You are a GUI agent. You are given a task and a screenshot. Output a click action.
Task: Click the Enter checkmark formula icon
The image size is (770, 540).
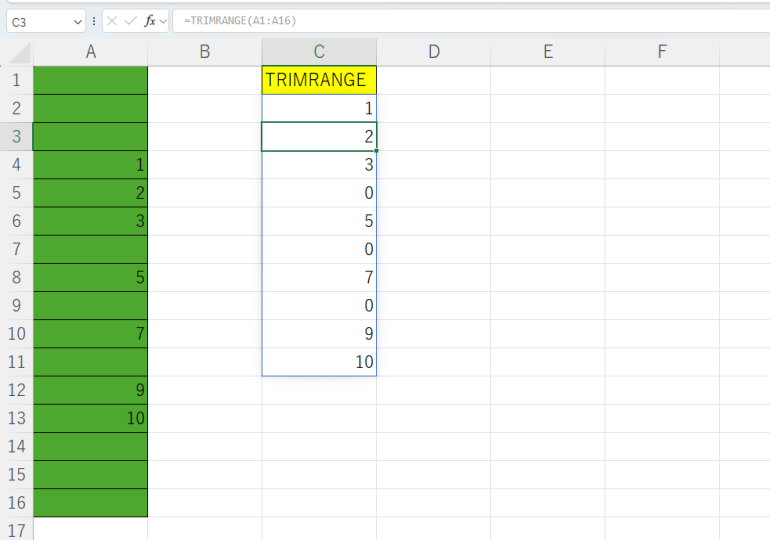[130, 21]
